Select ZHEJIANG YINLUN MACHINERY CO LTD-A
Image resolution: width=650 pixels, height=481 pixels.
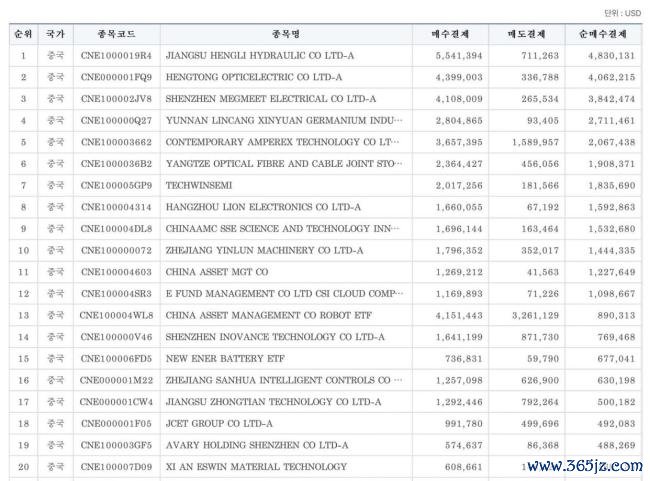pyautogui.click(x=264, y=250)
